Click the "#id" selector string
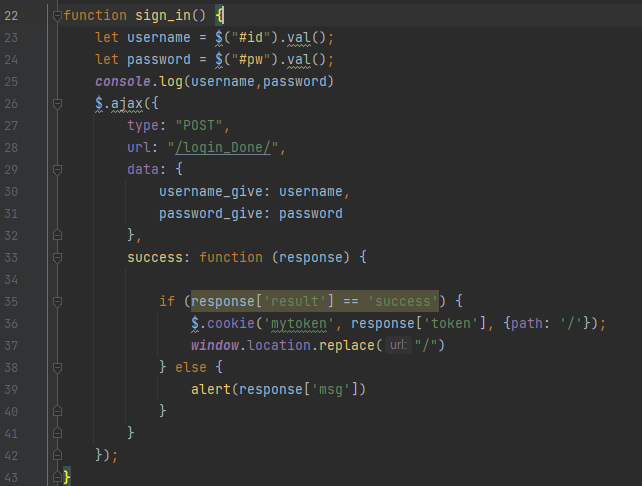 tap(251, 38)
